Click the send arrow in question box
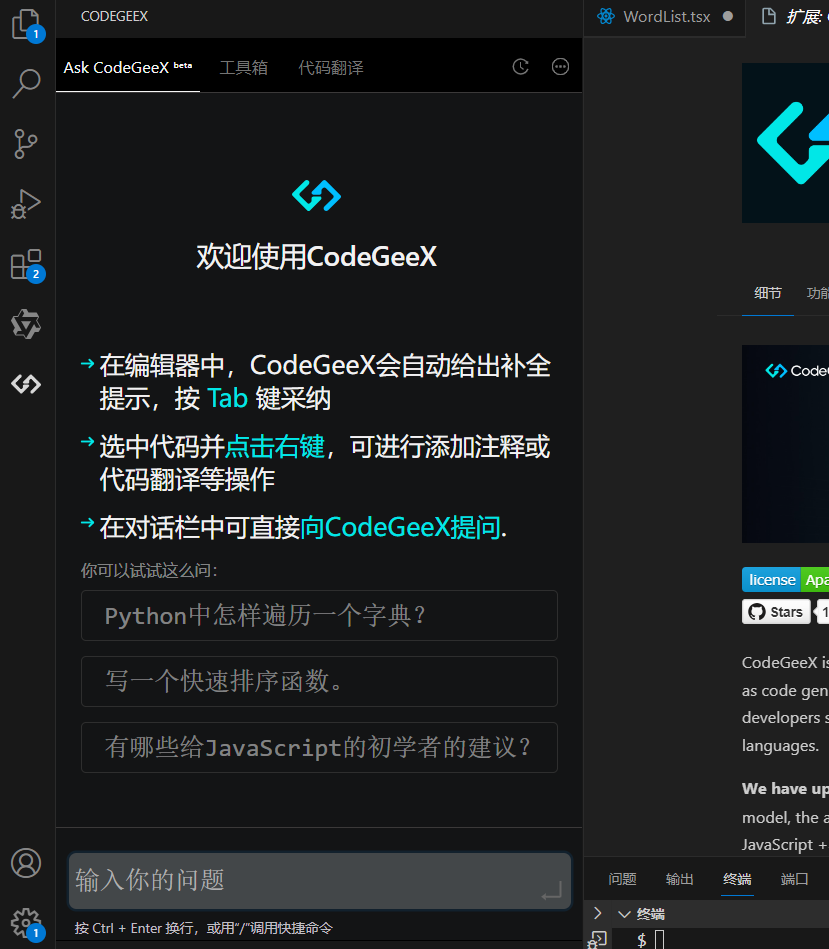 point(552,892)
